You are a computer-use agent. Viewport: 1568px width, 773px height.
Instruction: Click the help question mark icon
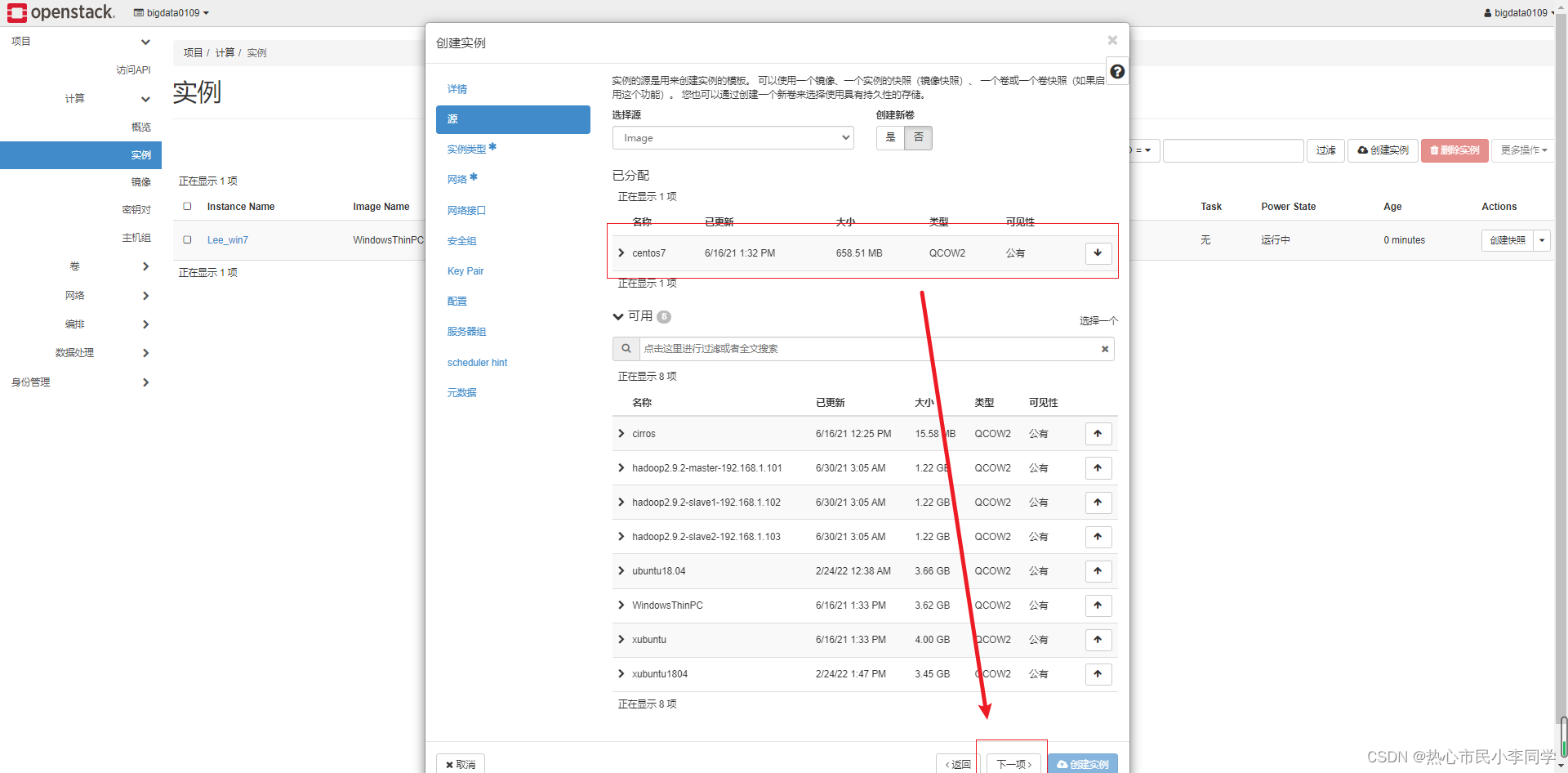pyautogui.click(x=1117, y=72)
